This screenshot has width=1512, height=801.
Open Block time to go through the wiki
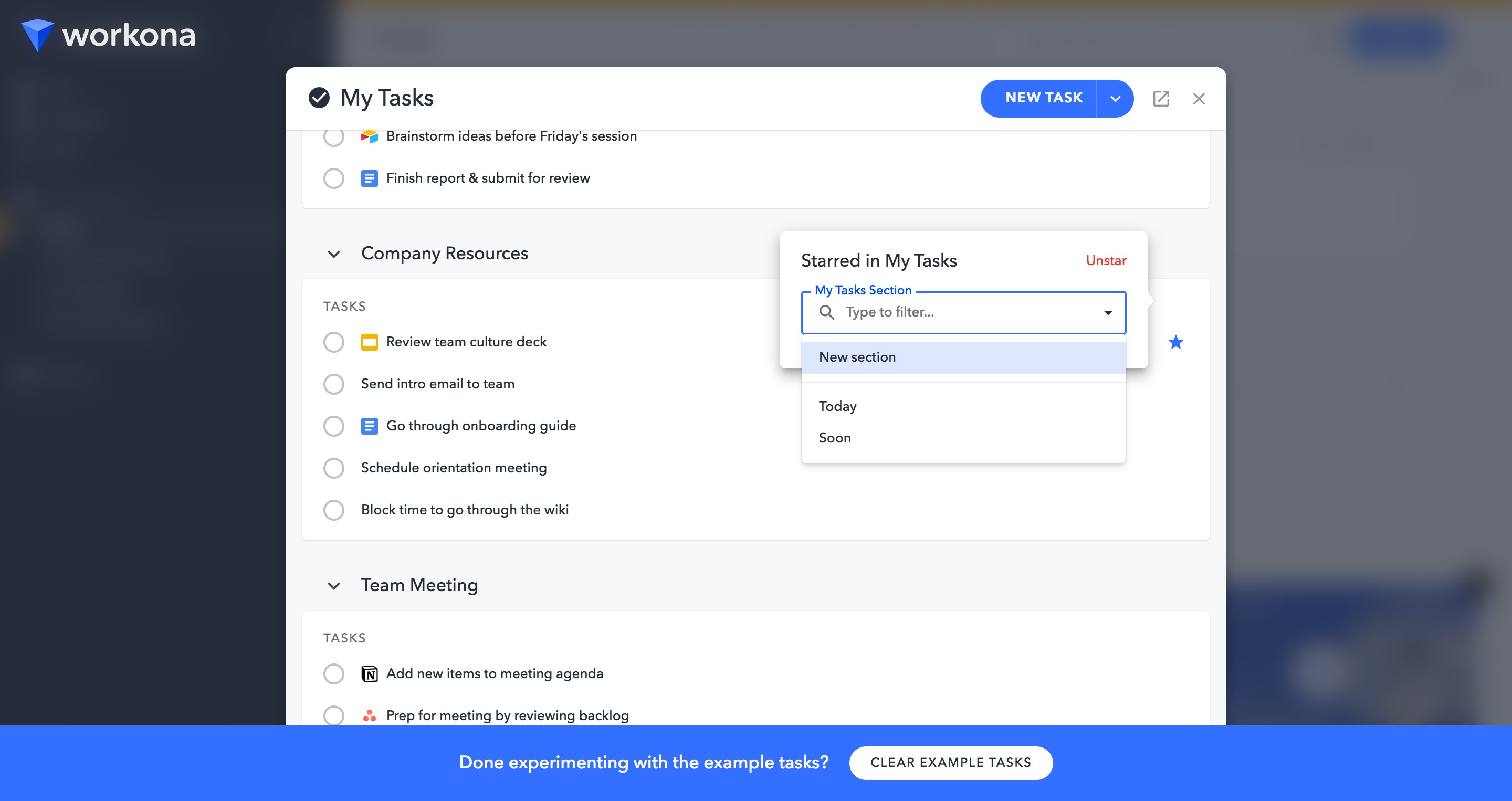pos(465,510)
